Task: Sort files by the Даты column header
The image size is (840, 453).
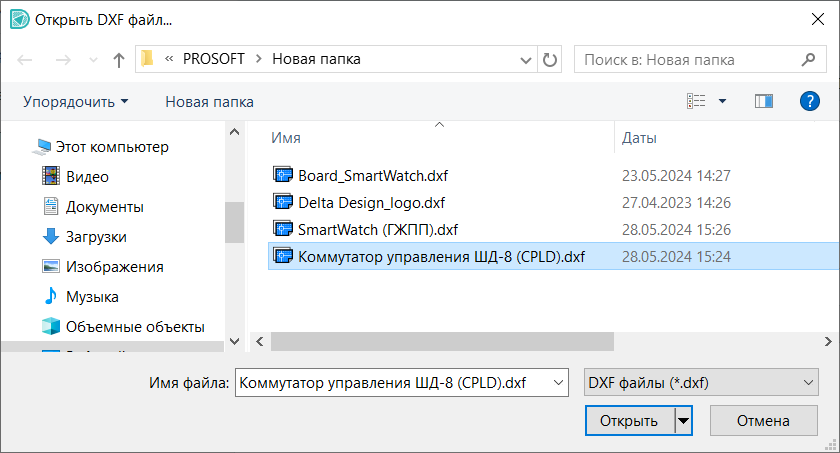Action: [x=640, y=137]
